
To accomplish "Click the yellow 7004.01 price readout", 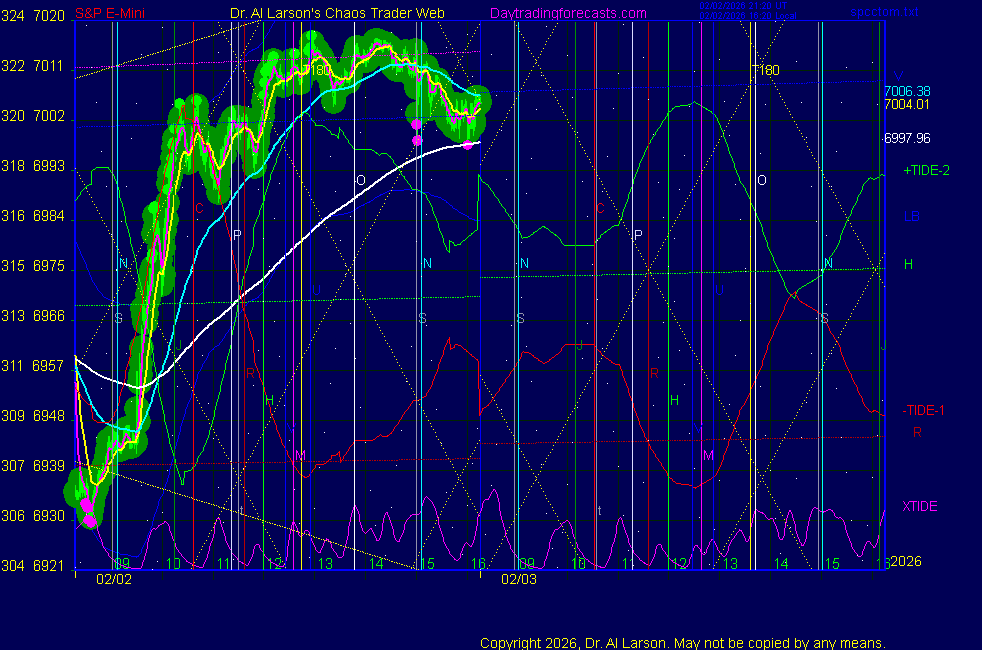I will tap(906, 104).
